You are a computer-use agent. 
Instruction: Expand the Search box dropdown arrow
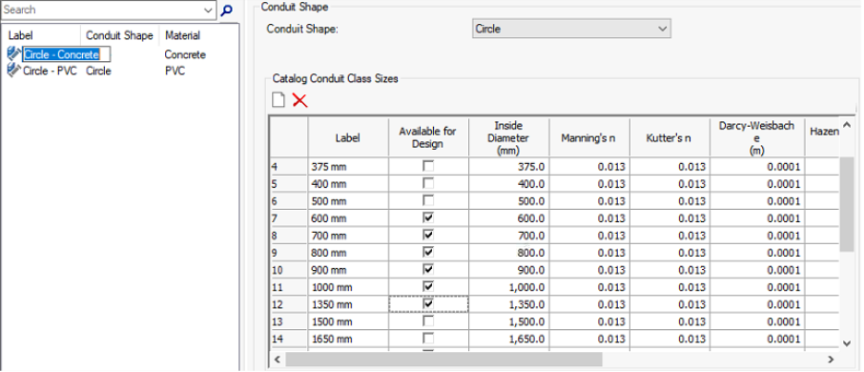[208, 10]
